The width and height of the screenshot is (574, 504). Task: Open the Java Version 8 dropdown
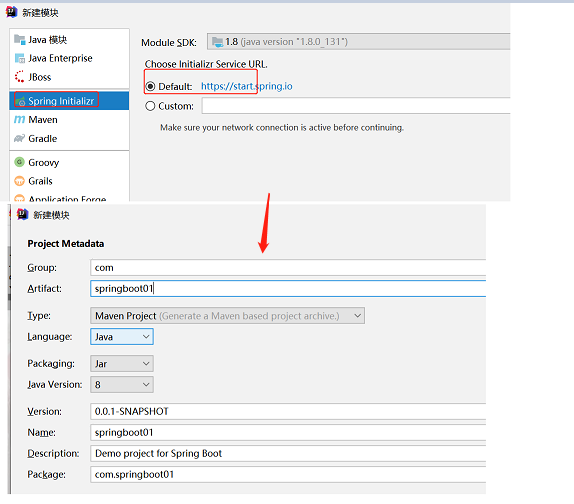coord(122,384)
